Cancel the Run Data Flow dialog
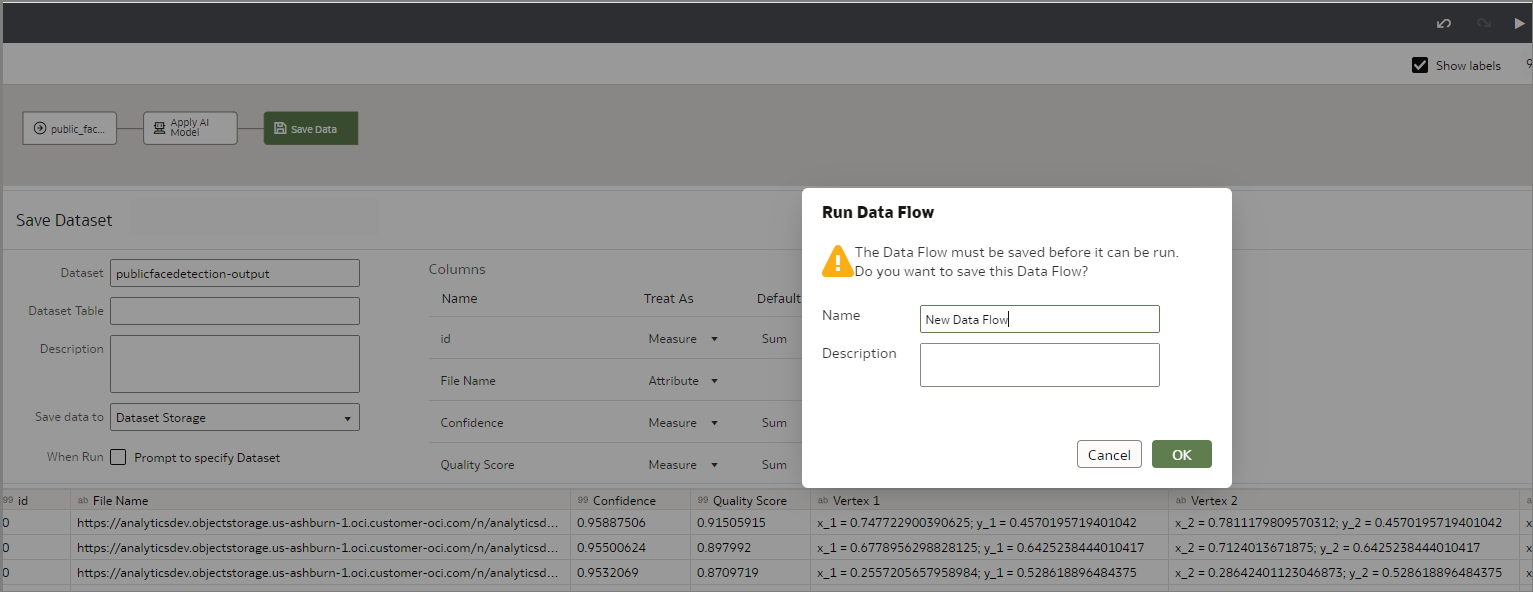Screen dimensions: 1533x592 [1109, 454]
